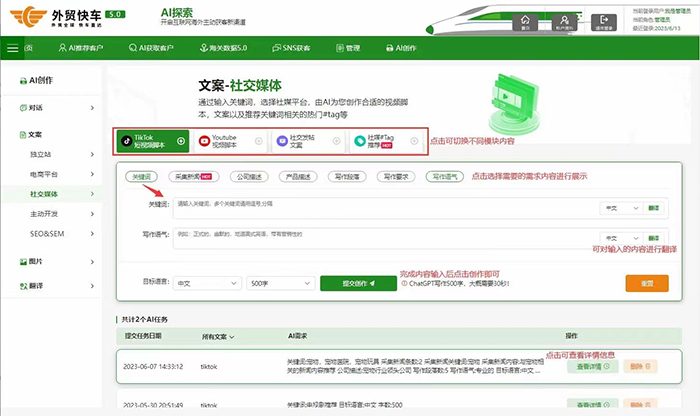Toggle the 写作语气 option tag

click(445, 176)
